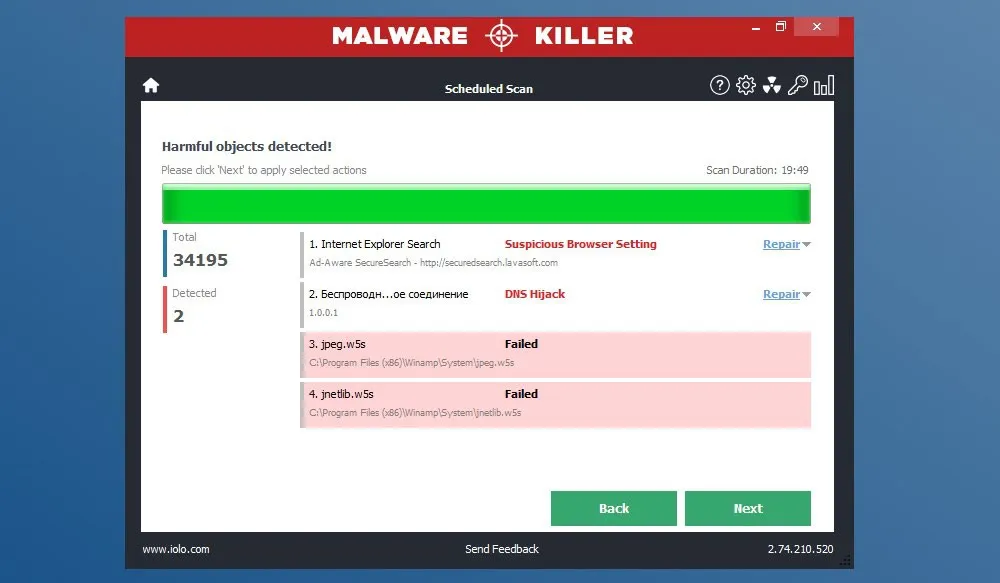This screenshot has height=583, width=1000.
Task: Expand the Repair options for the DNS Hijack
Action: 786,294
